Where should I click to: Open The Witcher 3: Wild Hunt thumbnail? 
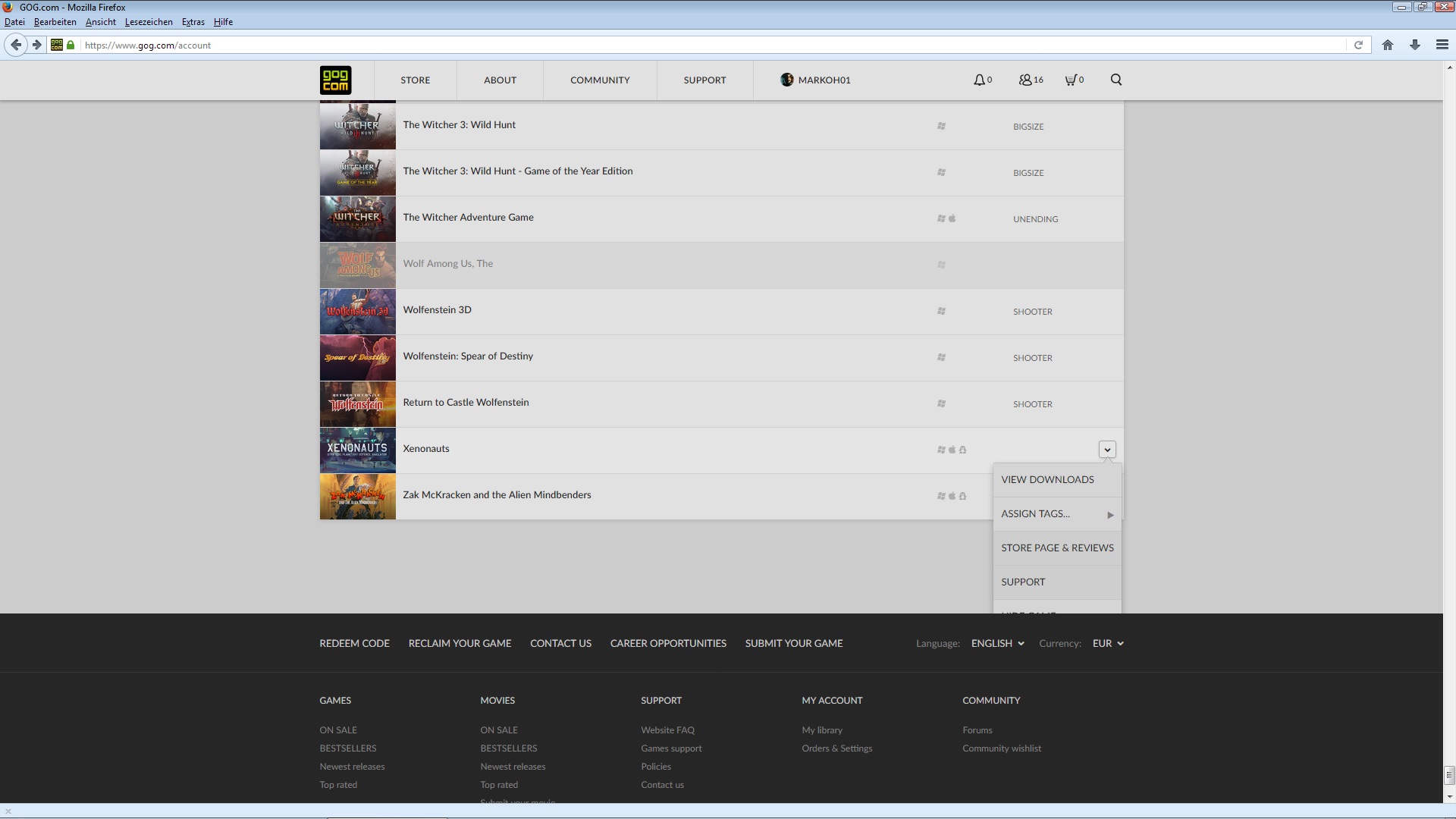pos(358,127)
